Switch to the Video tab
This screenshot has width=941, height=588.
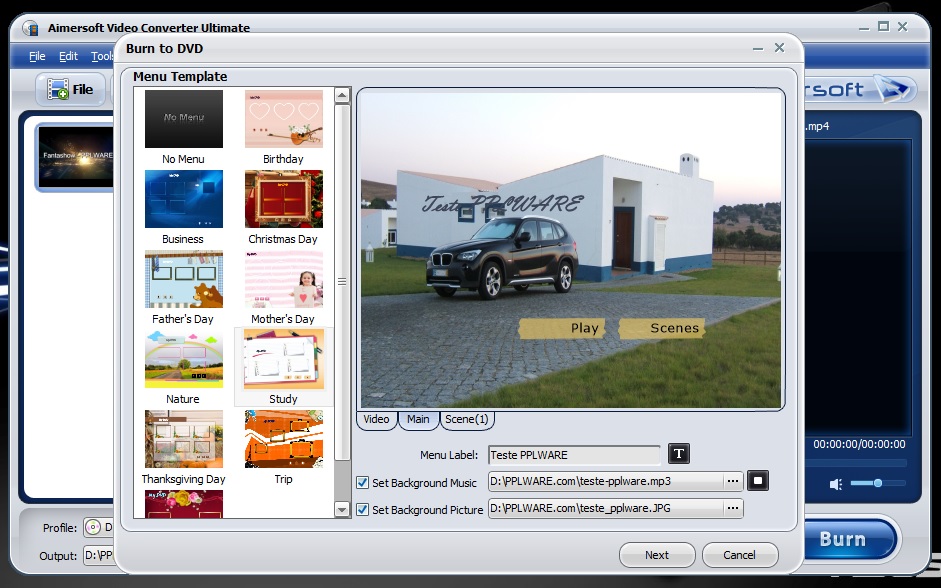click(376, 420)
